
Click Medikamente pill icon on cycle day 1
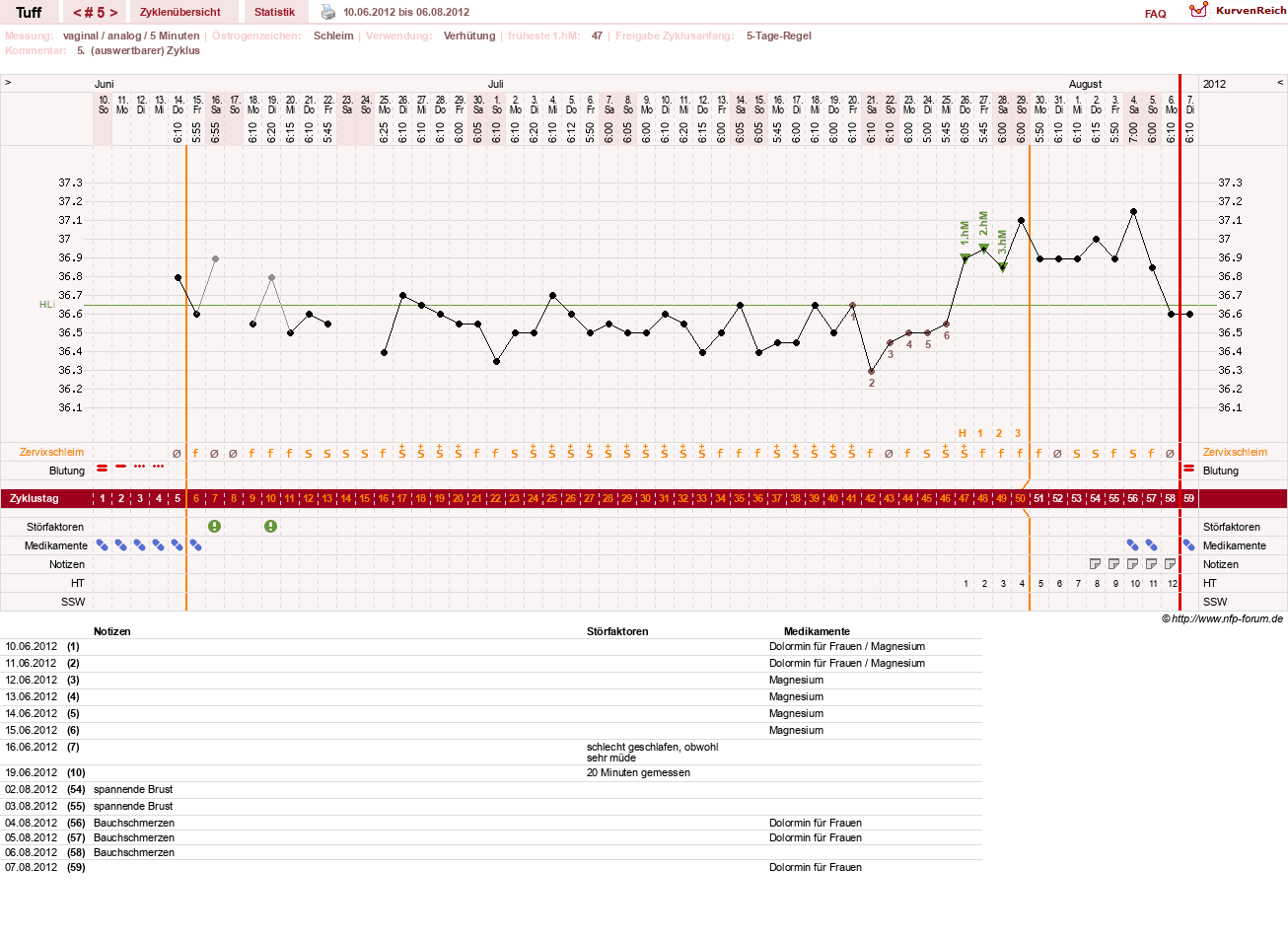pyautogui.click(x=102, y=545)
